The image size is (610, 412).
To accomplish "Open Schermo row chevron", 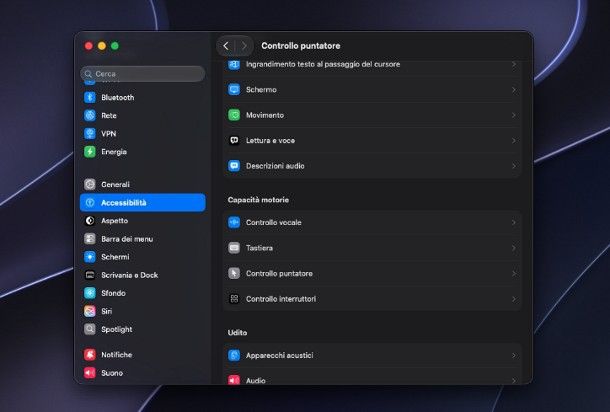I will 514,90.
